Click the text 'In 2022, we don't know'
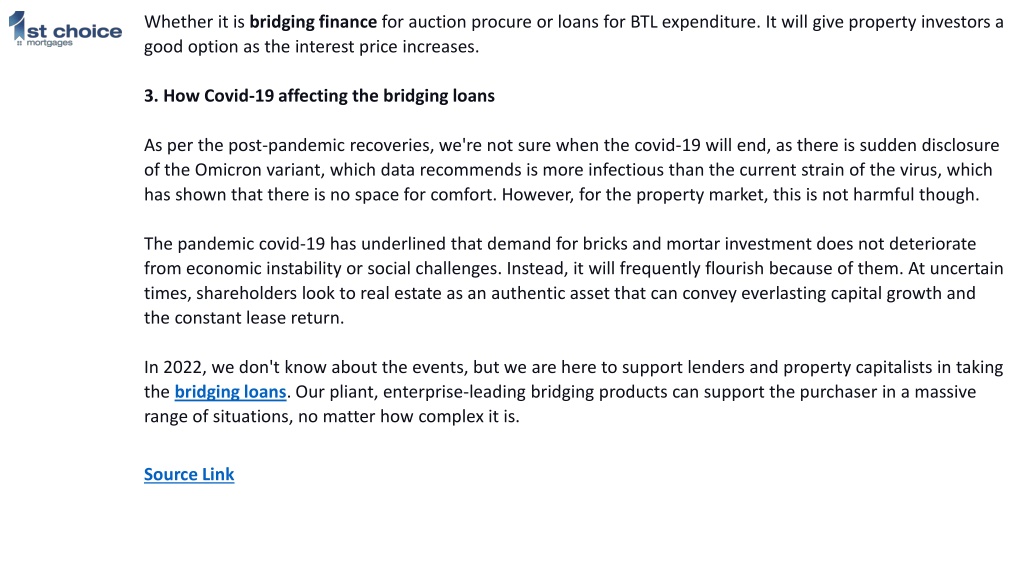 235,367
